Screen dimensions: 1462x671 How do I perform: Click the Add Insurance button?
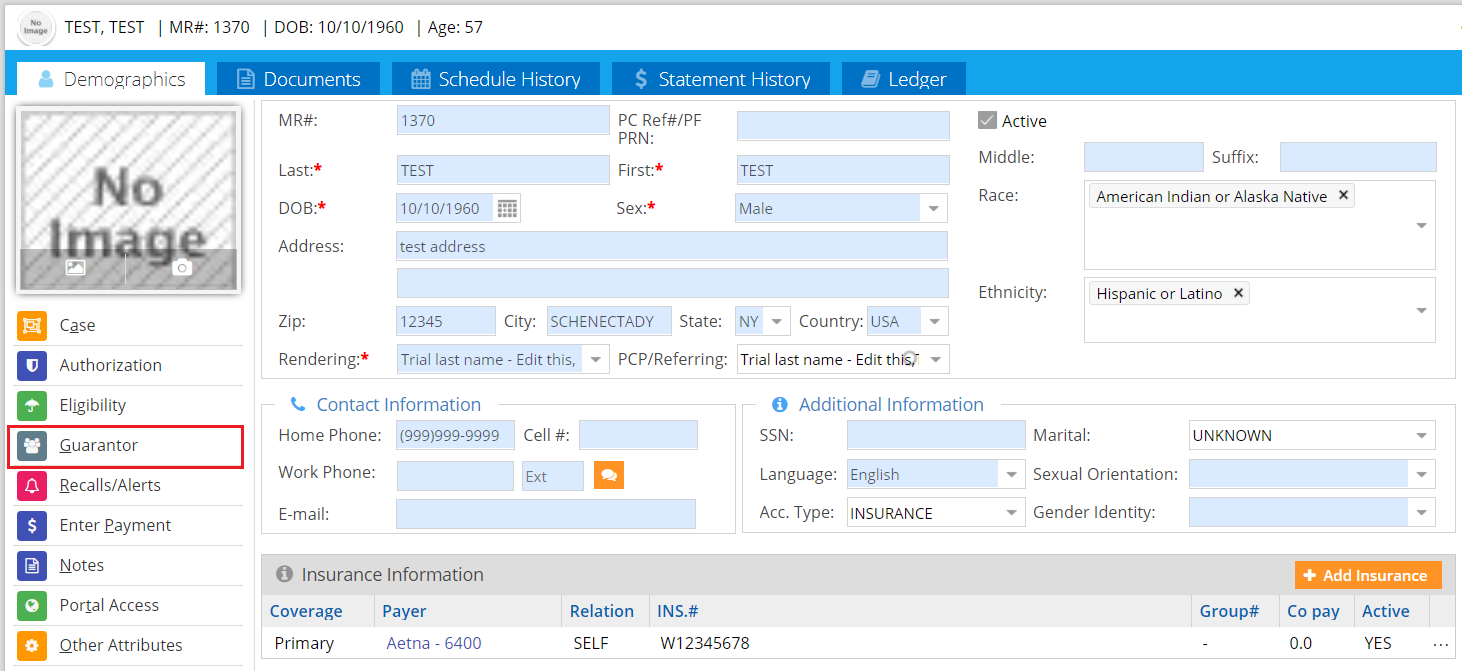(1367, 575)
